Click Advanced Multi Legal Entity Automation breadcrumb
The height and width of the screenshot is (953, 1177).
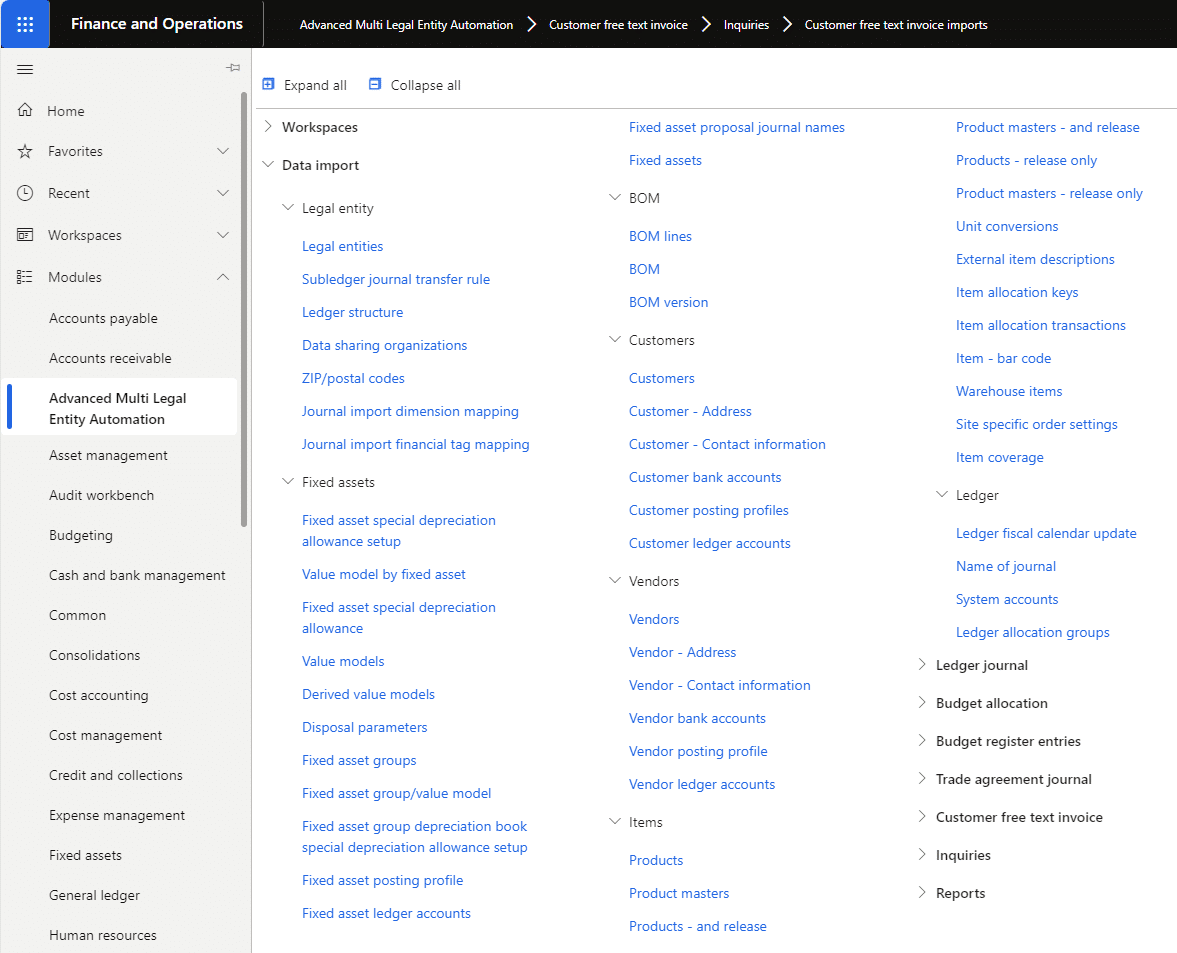[x=406, y=25]
